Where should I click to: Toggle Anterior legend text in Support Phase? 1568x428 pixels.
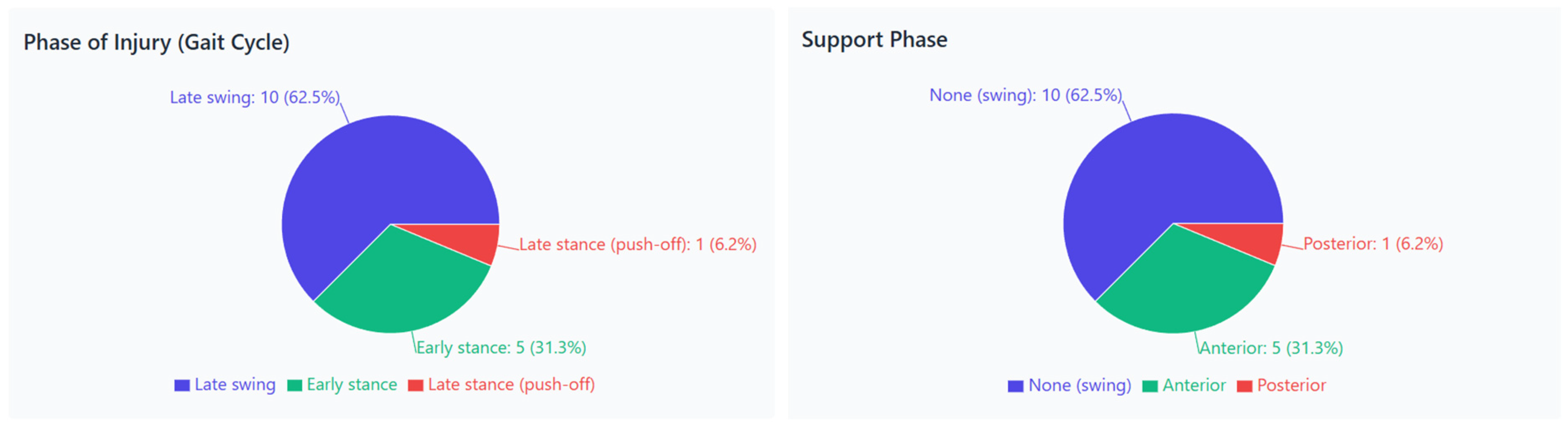click(x=1194, y=385)
